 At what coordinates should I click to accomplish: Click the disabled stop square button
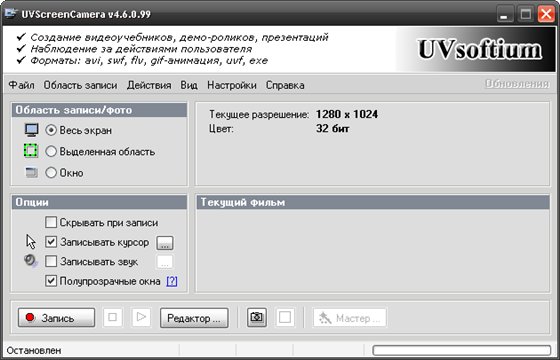click(112, 317)
